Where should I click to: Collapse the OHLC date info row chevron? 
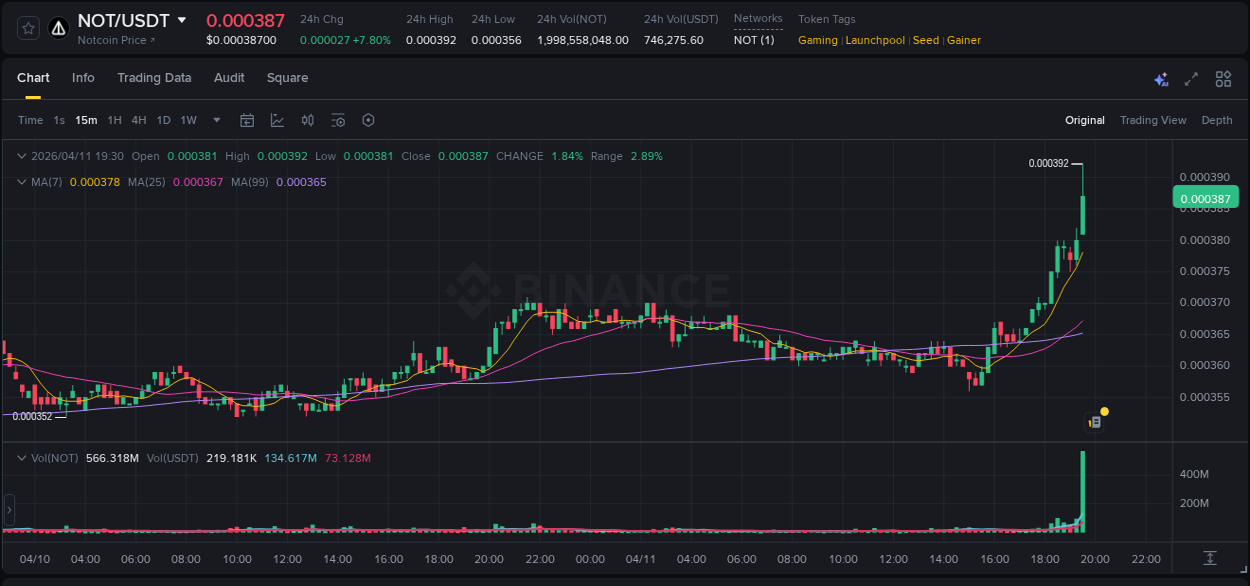click(x=22, y=156)
